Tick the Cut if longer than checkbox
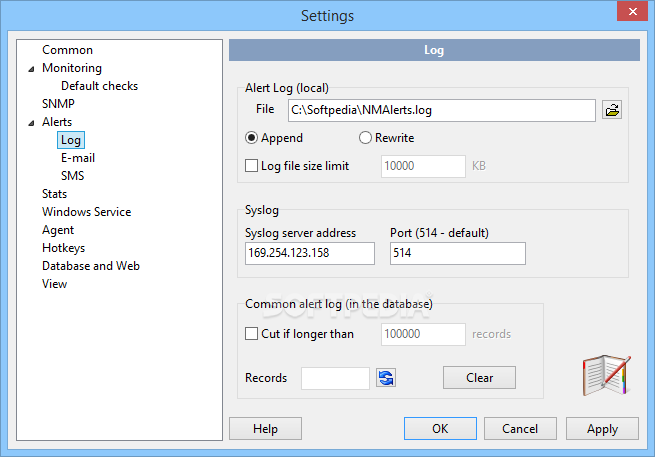655x457 pixels. pyautogui.click(x=251, y=334)
